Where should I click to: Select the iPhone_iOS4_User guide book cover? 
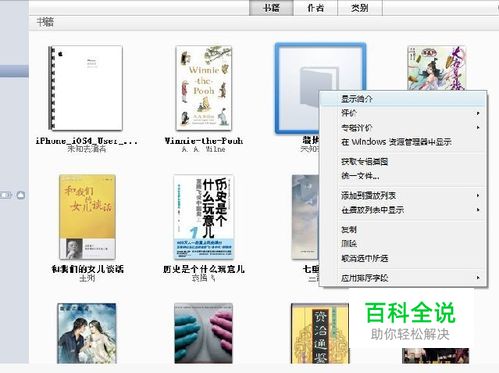pyautogui.click(x=85, y=88)
